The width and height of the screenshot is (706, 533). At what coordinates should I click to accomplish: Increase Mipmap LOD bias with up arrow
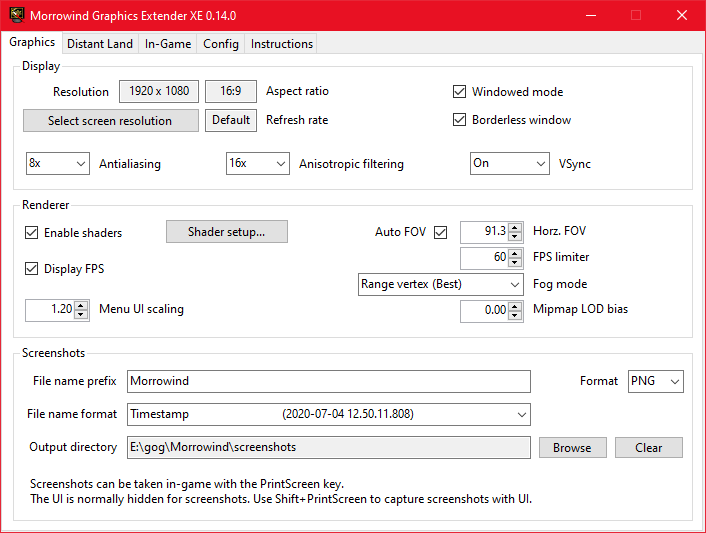[515, 307]
